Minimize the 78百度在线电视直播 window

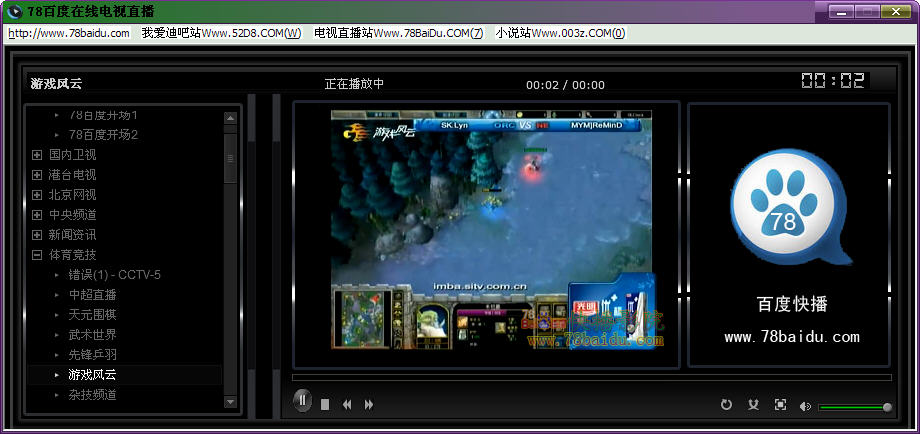(842, 11)
